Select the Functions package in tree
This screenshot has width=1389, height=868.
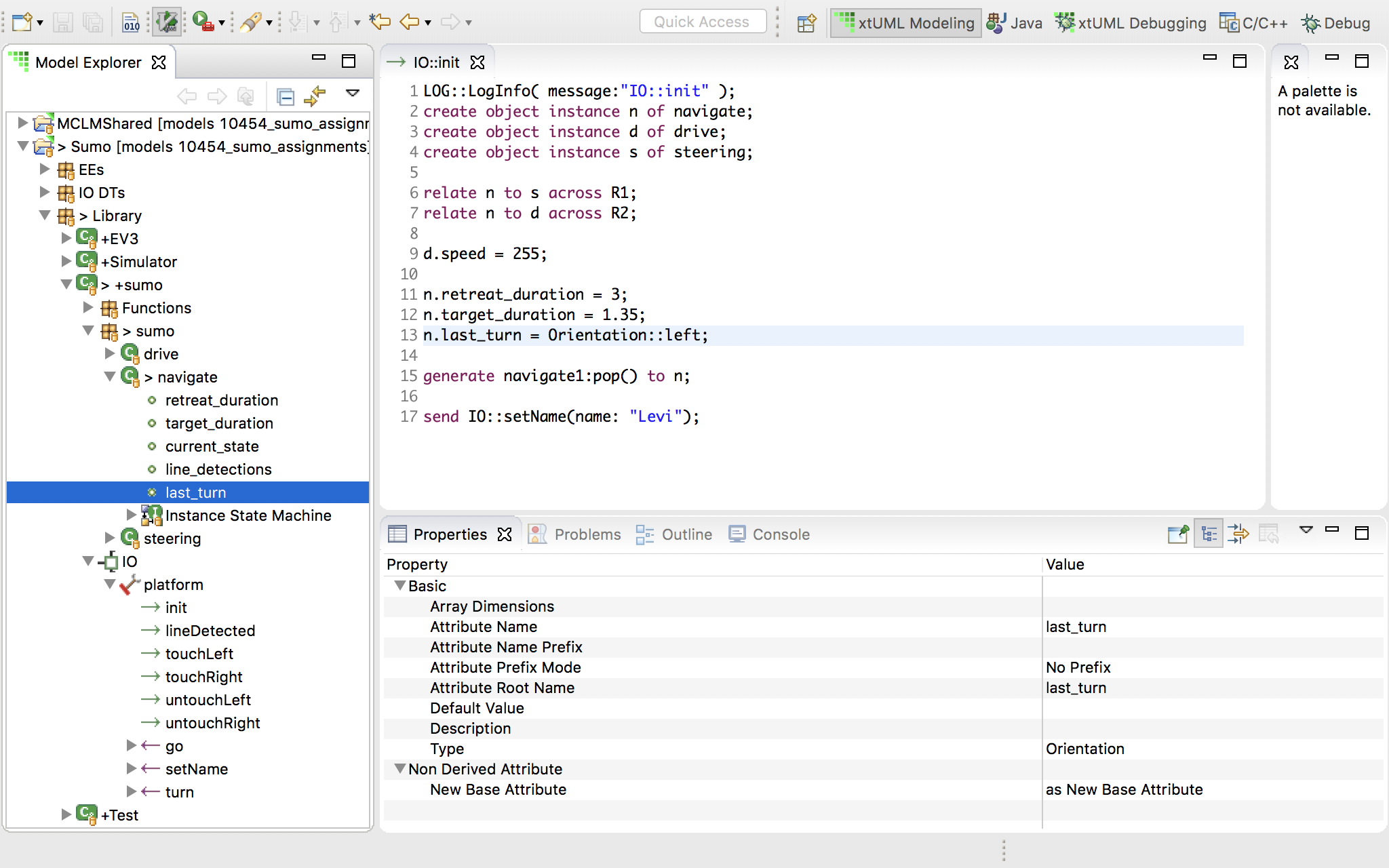pos(156,308)
